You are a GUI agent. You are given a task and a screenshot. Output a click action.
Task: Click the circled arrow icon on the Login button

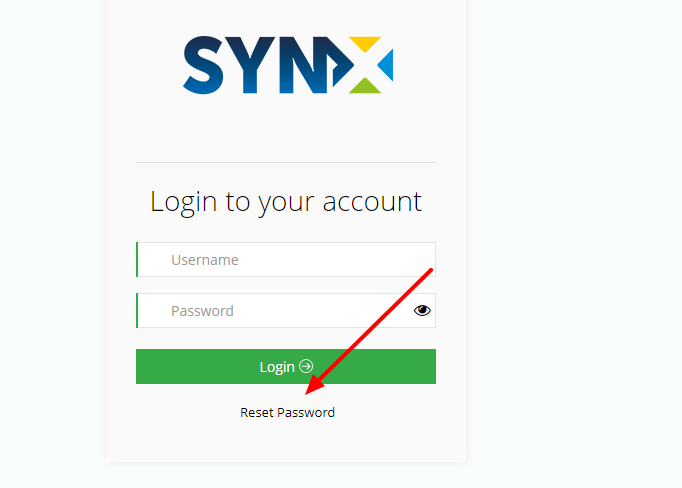[x=306, y=366]
